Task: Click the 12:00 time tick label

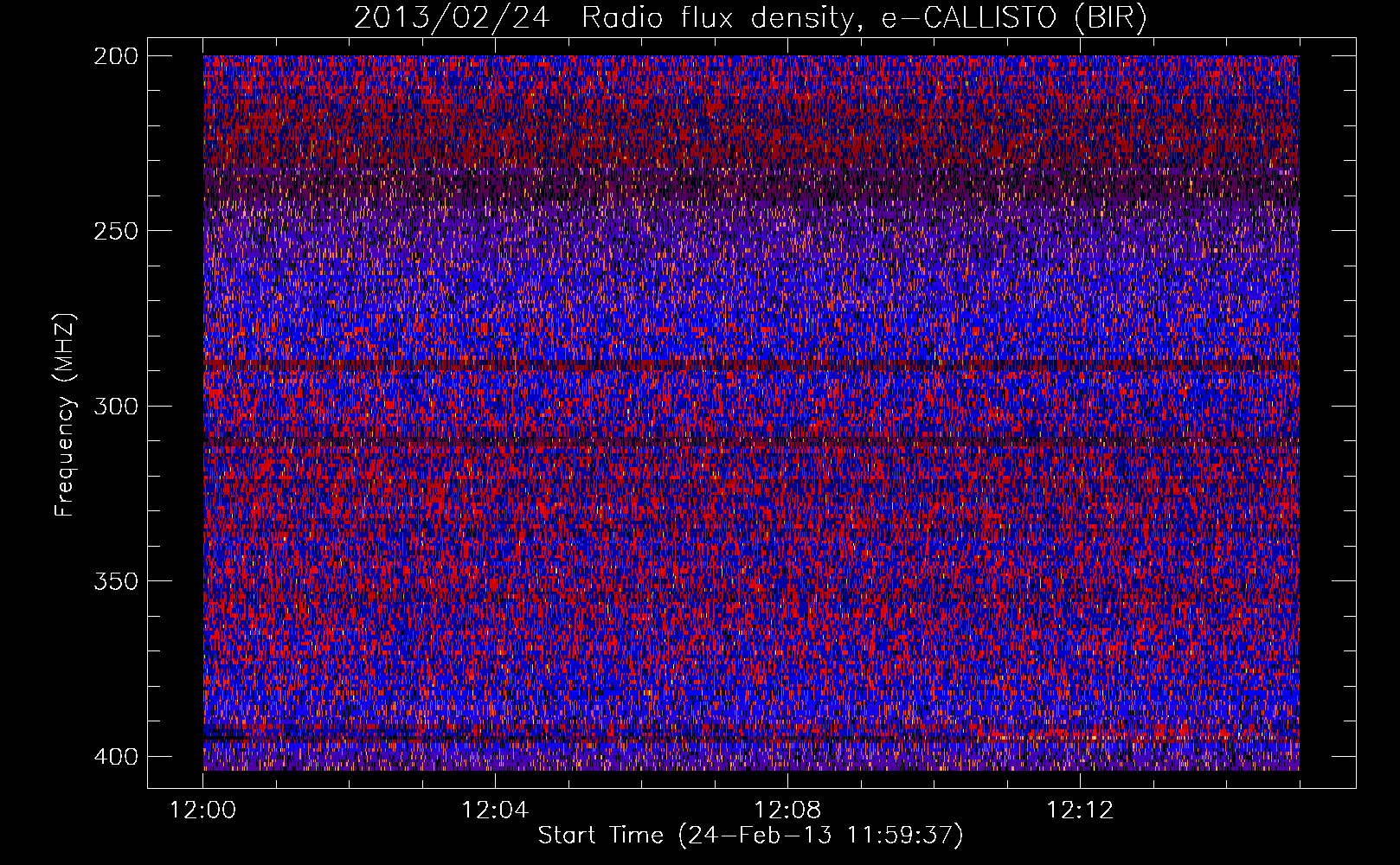Action: [x=203, y=811]
